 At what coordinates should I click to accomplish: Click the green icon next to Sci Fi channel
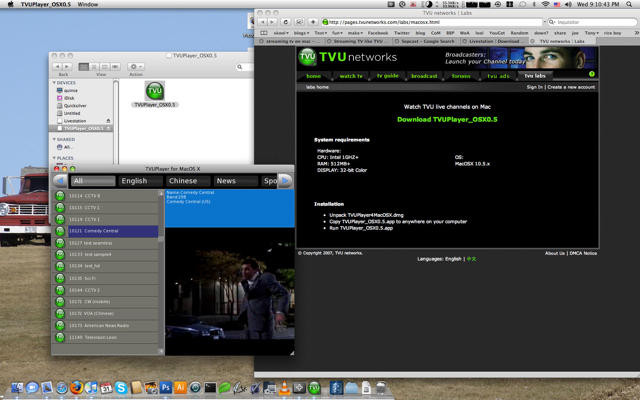tap(60, 278)
